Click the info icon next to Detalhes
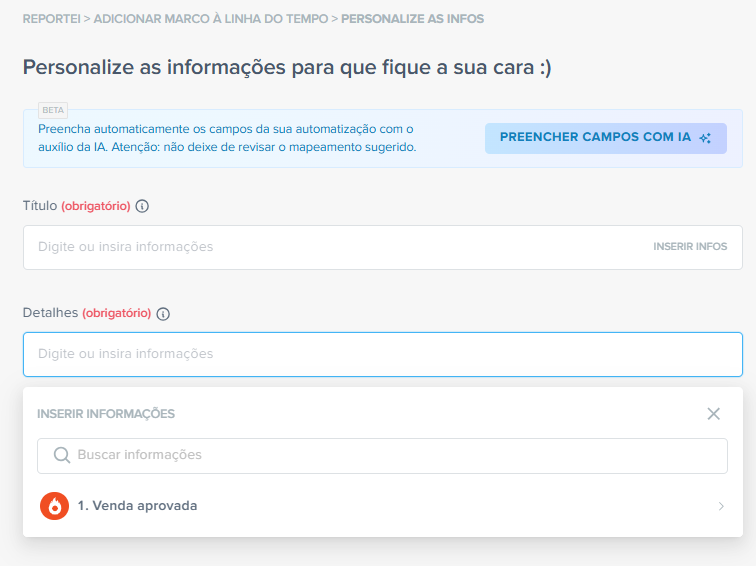Screen dimensions: 756x566 point(163,314)
